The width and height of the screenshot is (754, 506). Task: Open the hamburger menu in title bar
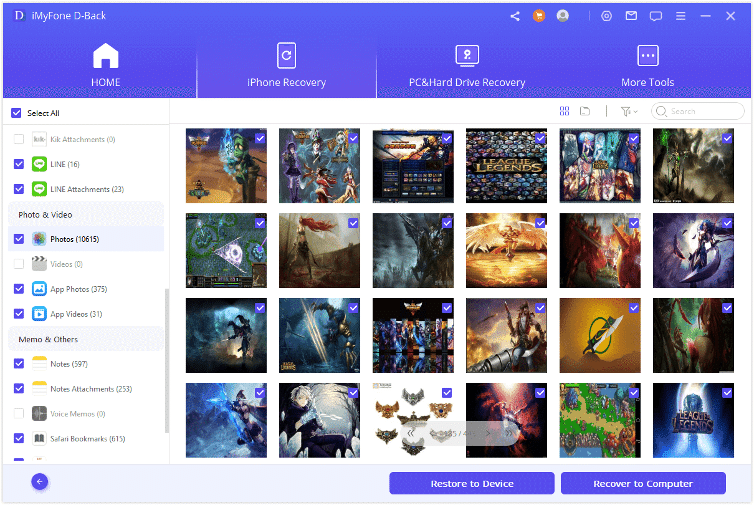click(x=682, y=16)
